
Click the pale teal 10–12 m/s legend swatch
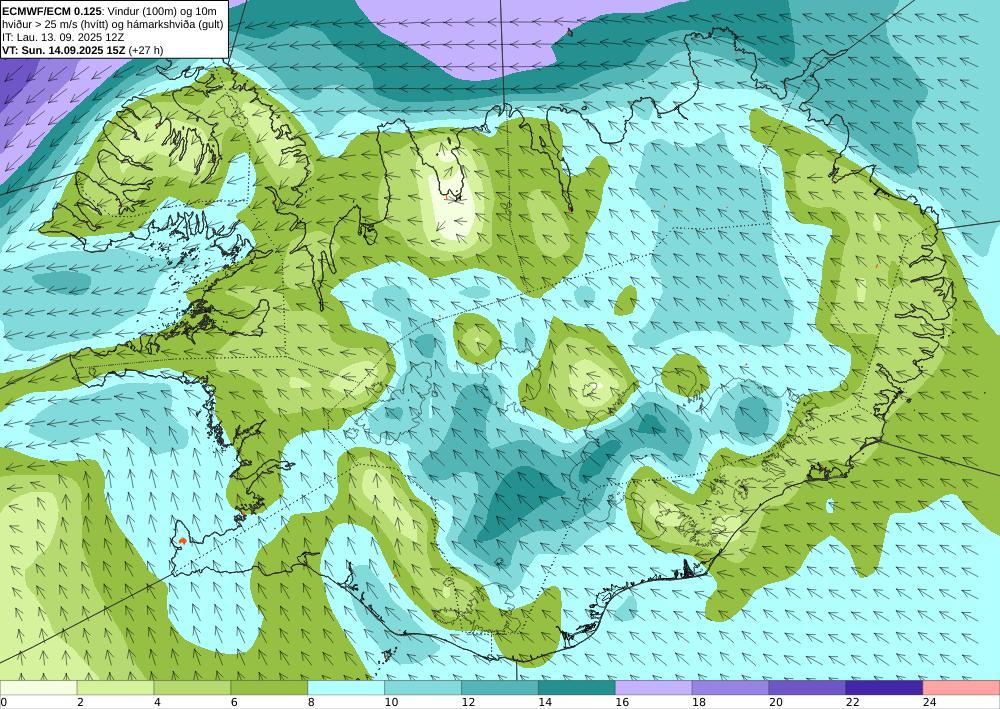423,688
